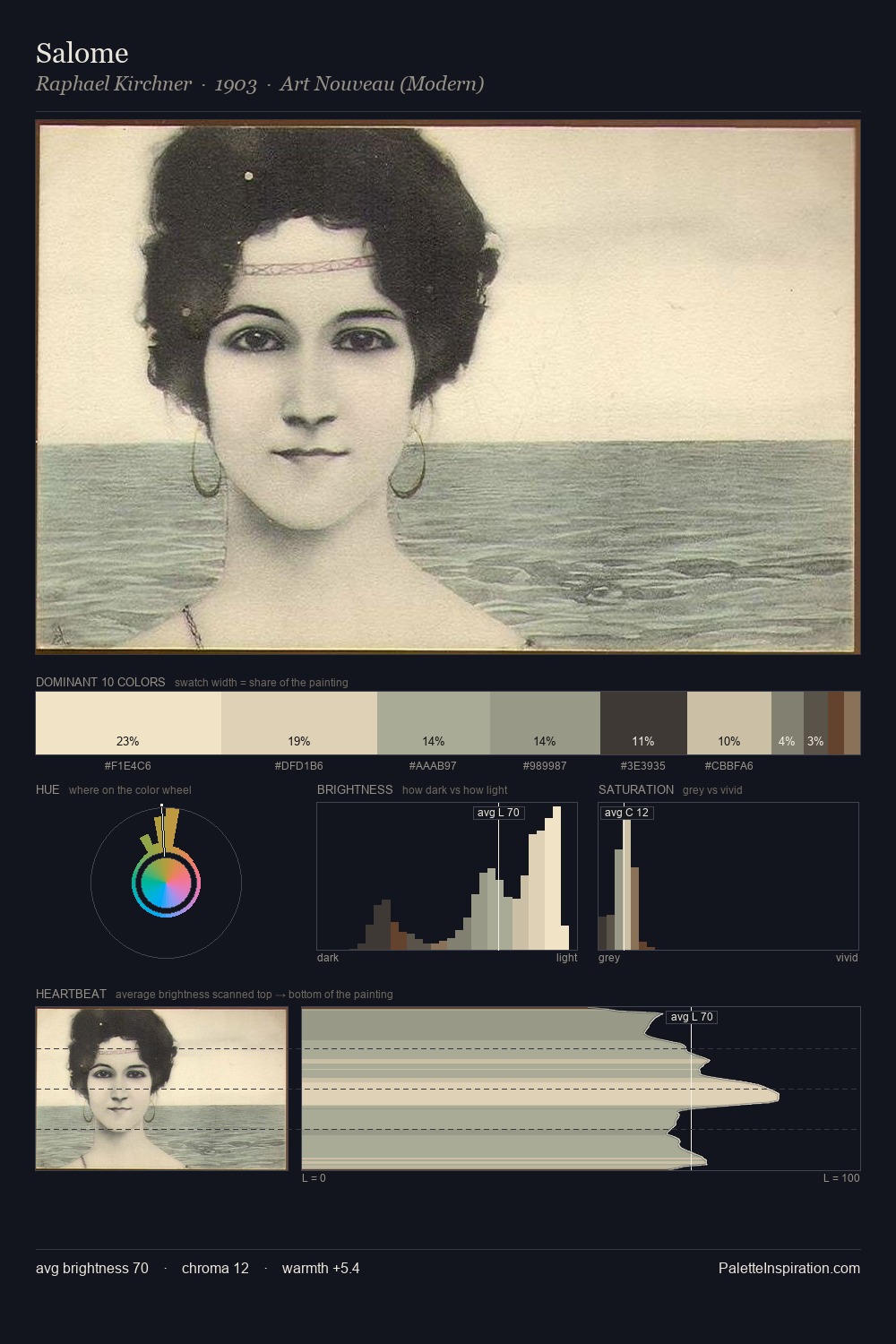
Task: Click the Salome title heading
Action: [82, 54]
